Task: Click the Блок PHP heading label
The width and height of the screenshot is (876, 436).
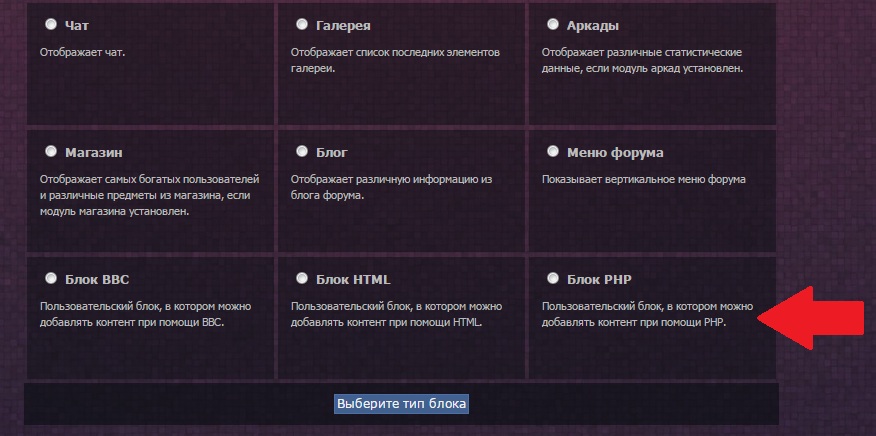Action: click(599, 279)
